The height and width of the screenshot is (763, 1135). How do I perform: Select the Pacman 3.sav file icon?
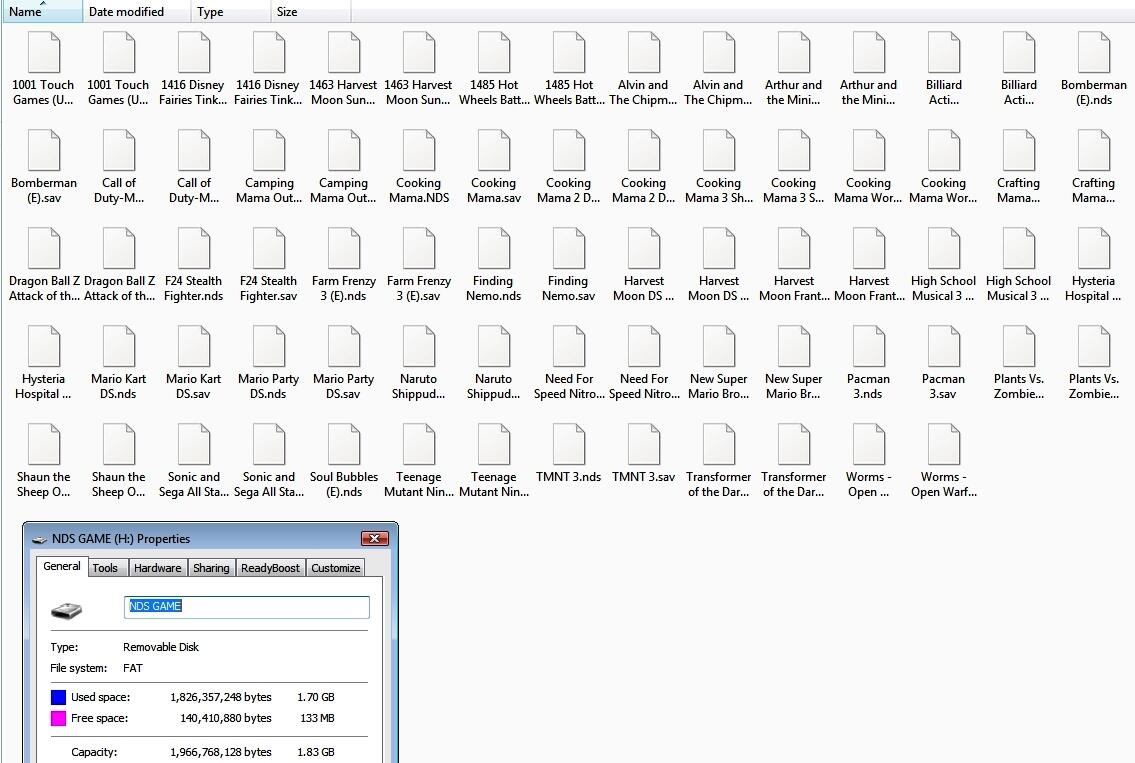[943, 346]
